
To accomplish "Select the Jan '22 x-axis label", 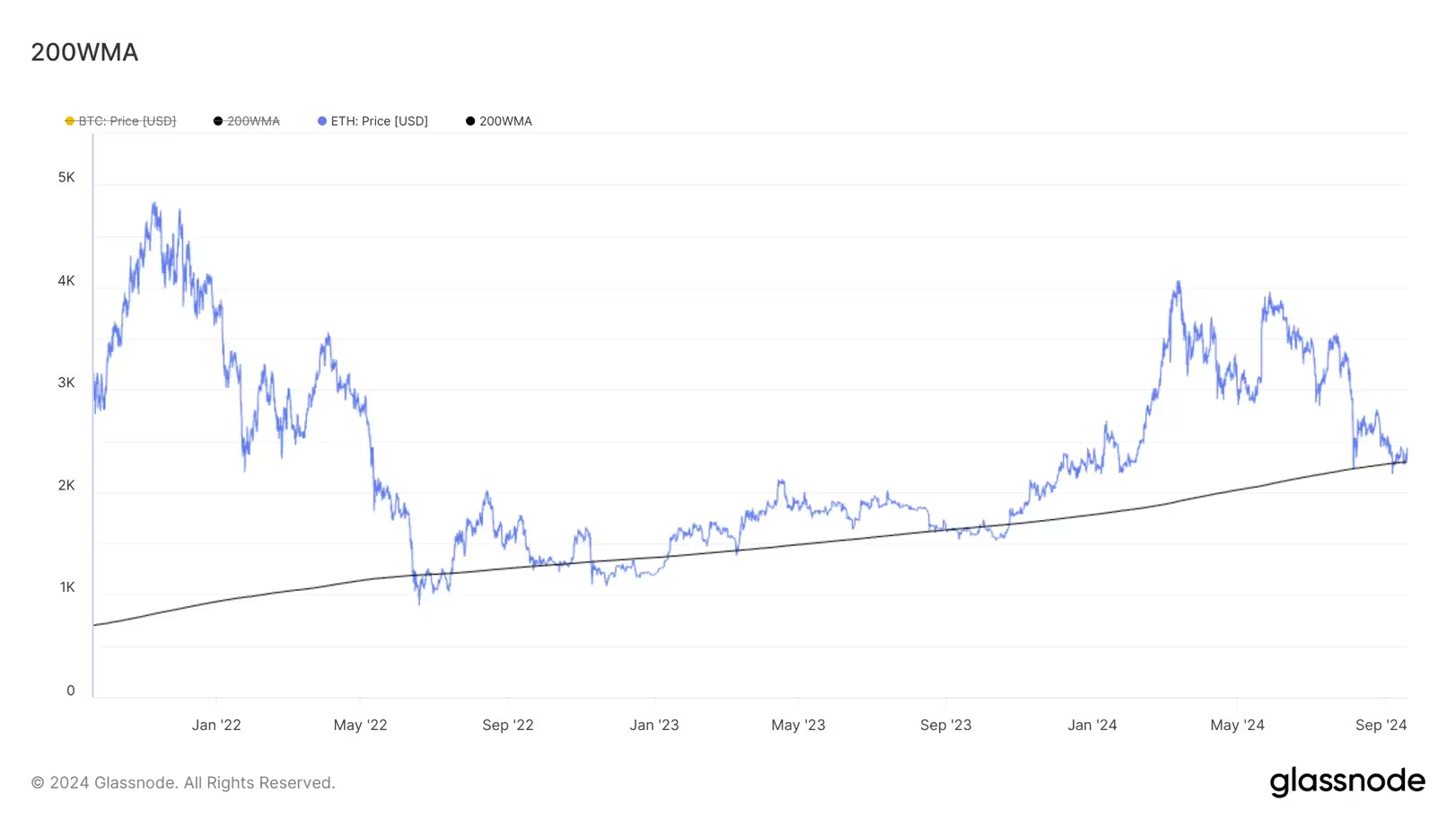I will [x=216, y=725].
